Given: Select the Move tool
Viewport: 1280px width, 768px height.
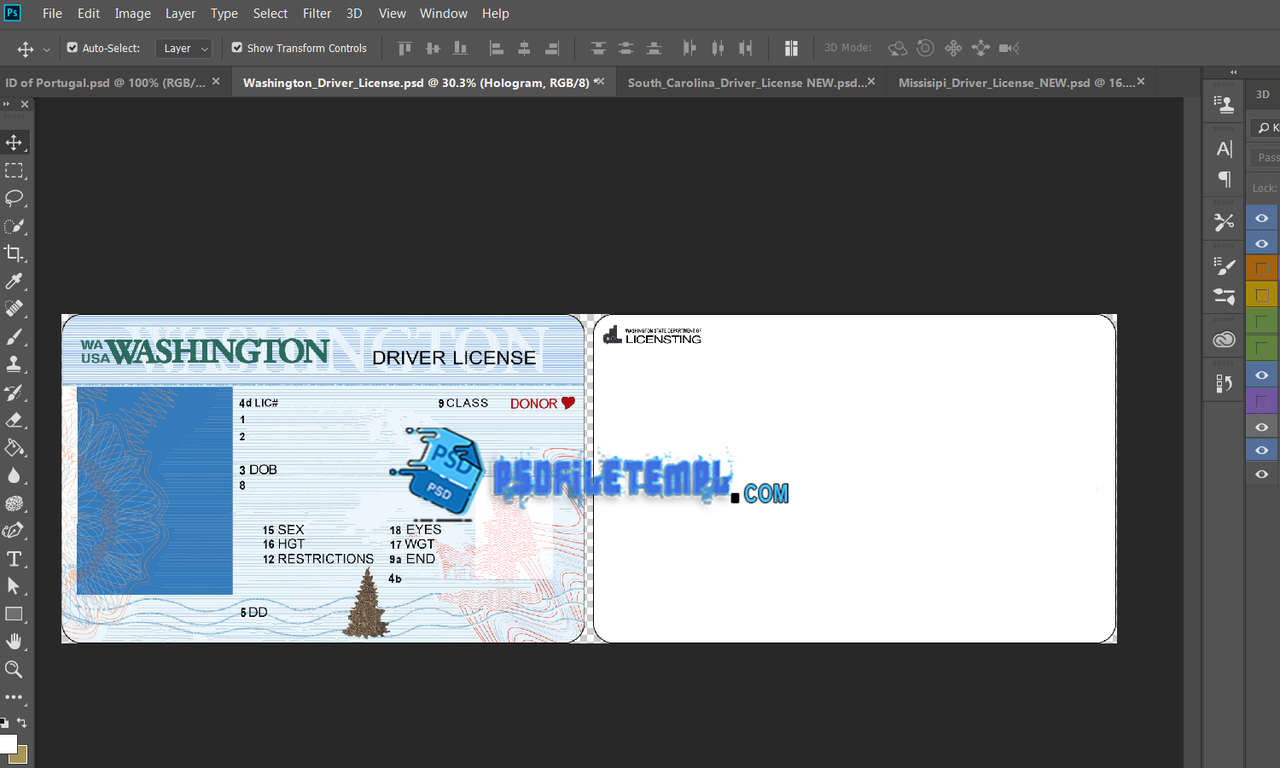Looking at the screenshot, I should (14, 143).
